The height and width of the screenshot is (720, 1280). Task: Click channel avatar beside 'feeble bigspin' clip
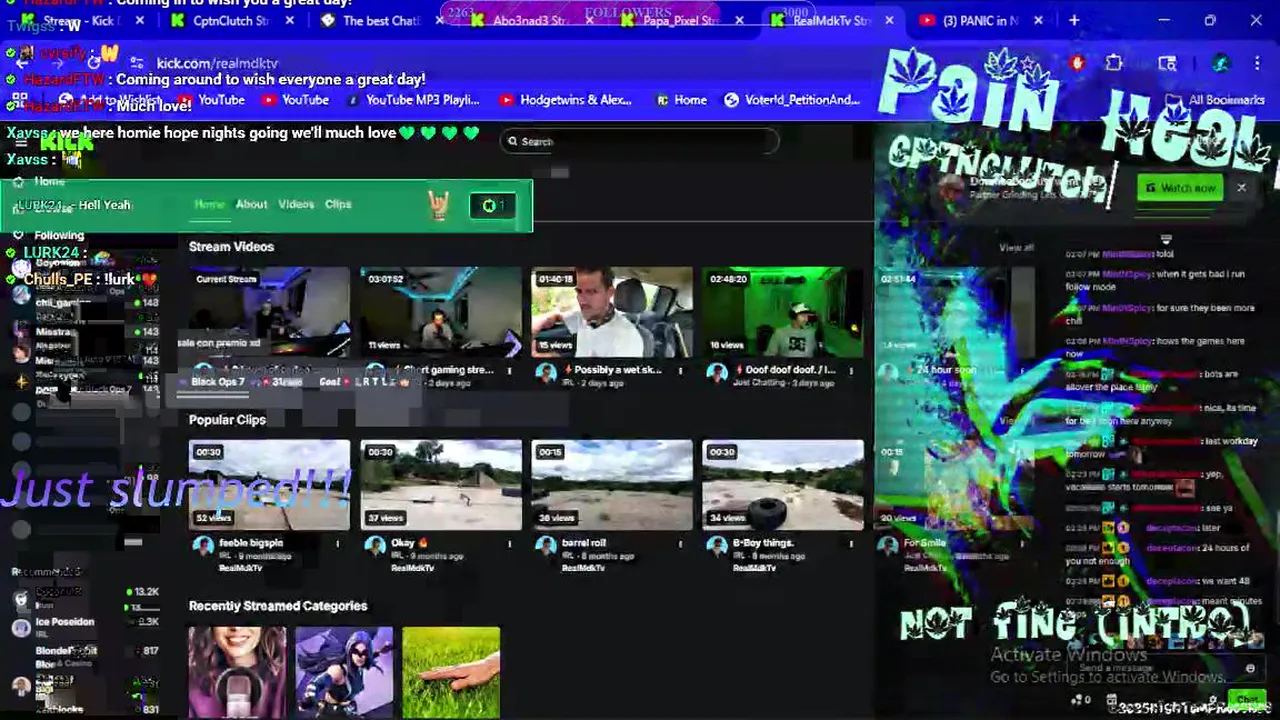click(203, 545)
